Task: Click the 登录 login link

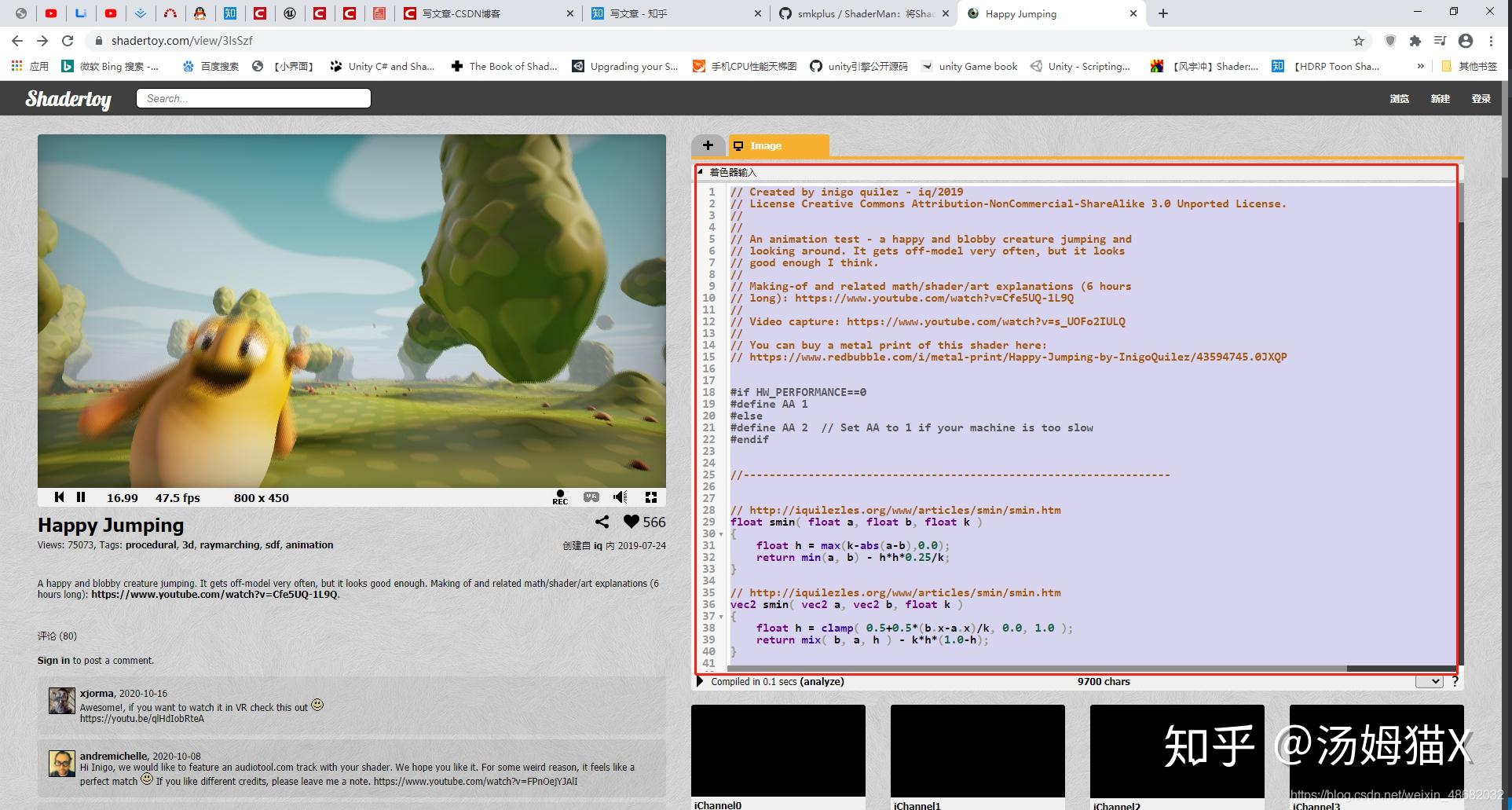Action: coord(1481,99)
